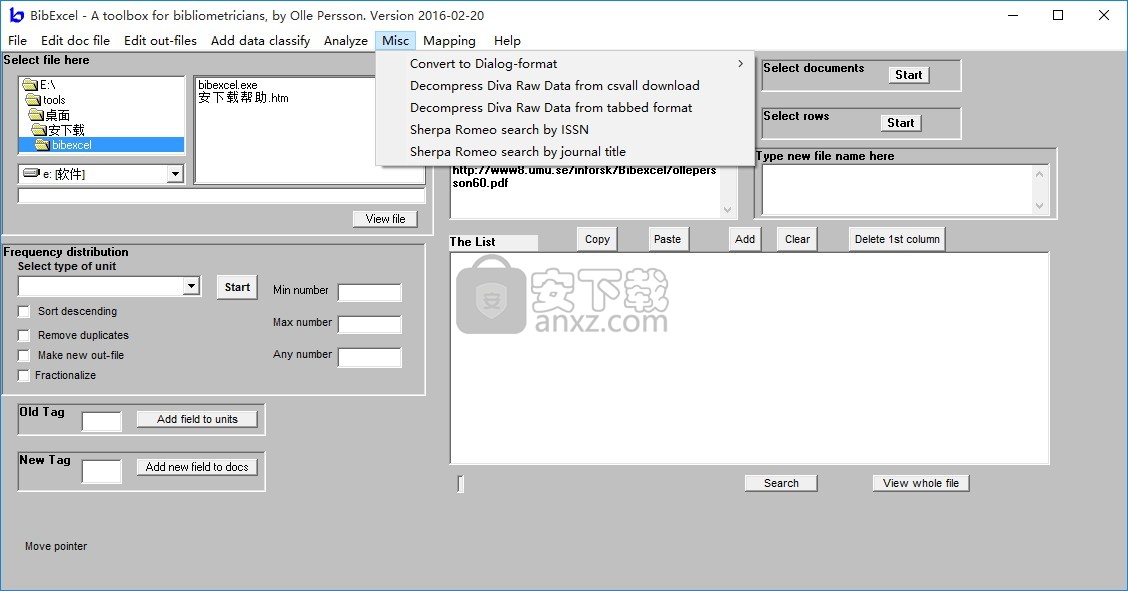Enable Make new out-file checkbox

(x=24, y=355)
